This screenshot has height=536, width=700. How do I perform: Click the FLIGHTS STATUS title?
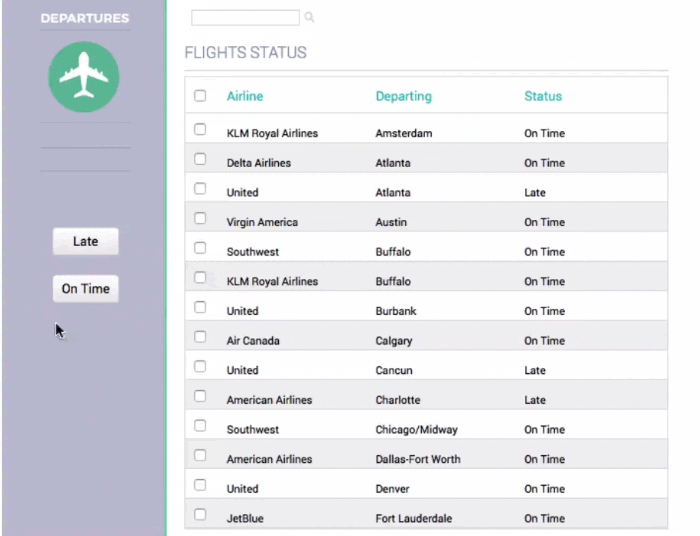tap(246, 53)
